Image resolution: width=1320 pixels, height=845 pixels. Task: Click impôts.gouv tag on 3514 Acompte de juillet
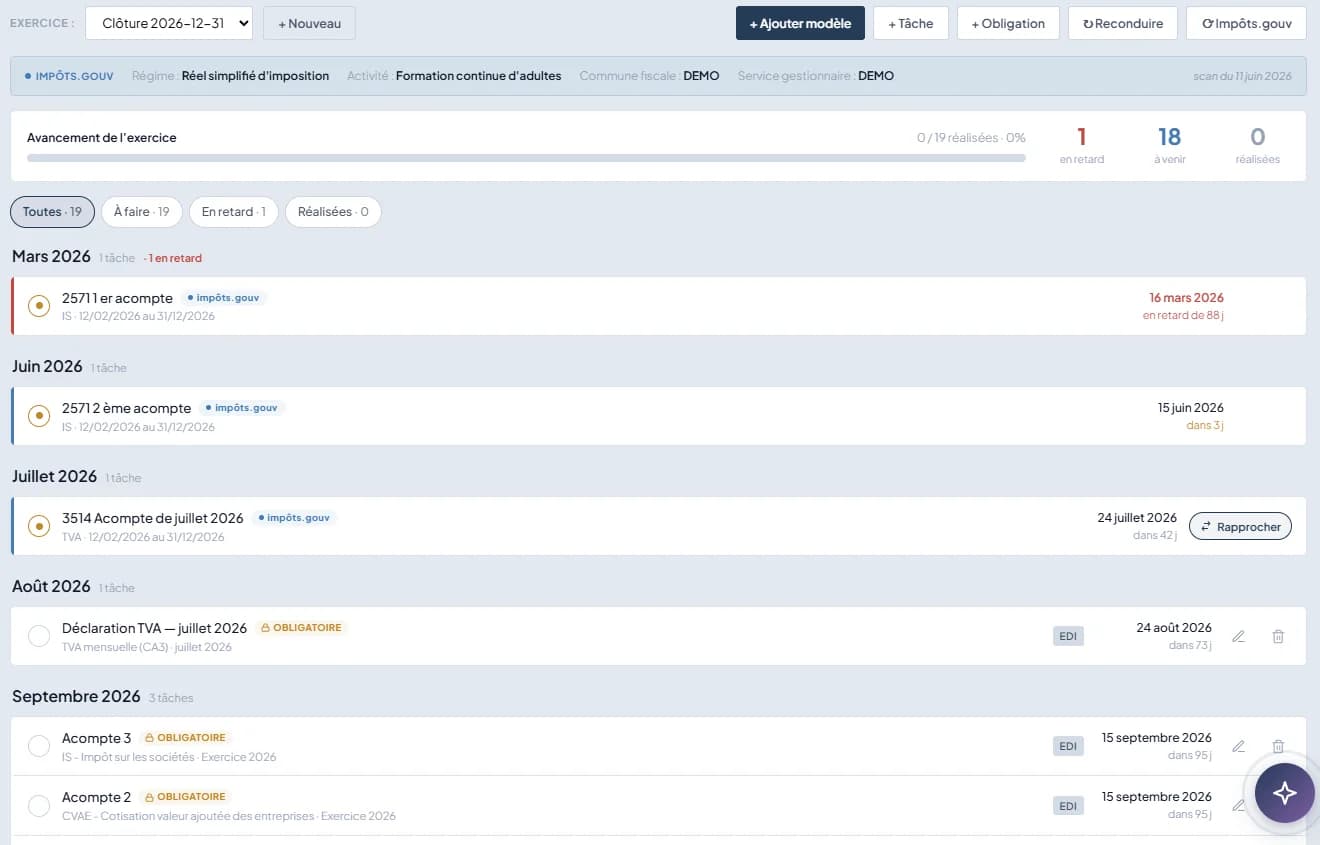[294, 518]
